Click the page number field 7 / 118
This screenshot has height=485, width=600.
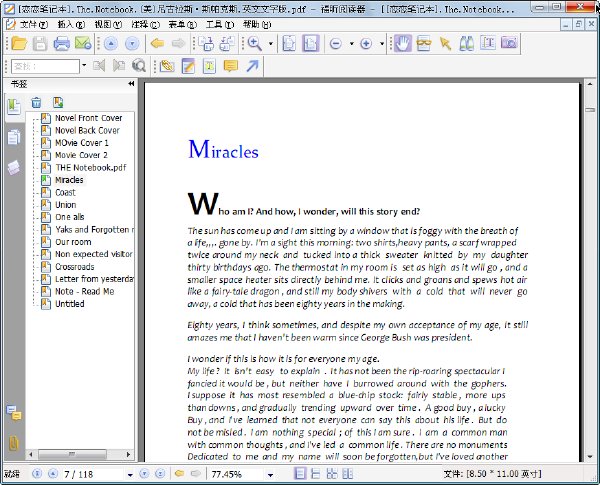coord(94,475)
